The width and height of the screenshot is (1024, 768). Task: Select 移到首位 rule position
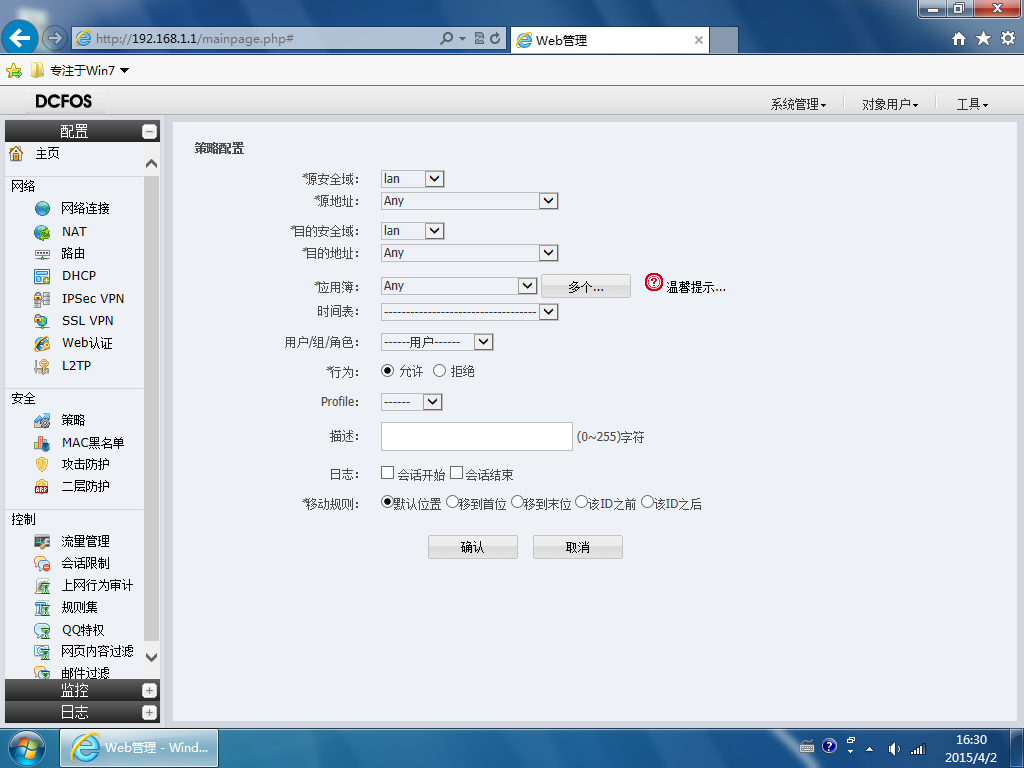point(452,502)
